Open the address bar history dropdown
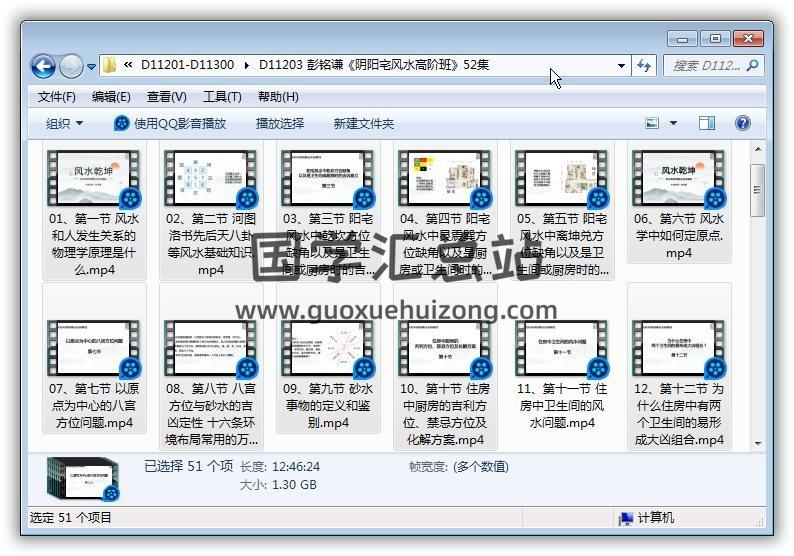Image resolution: width=794 pixels, height=556 pixels. [621, 66]
